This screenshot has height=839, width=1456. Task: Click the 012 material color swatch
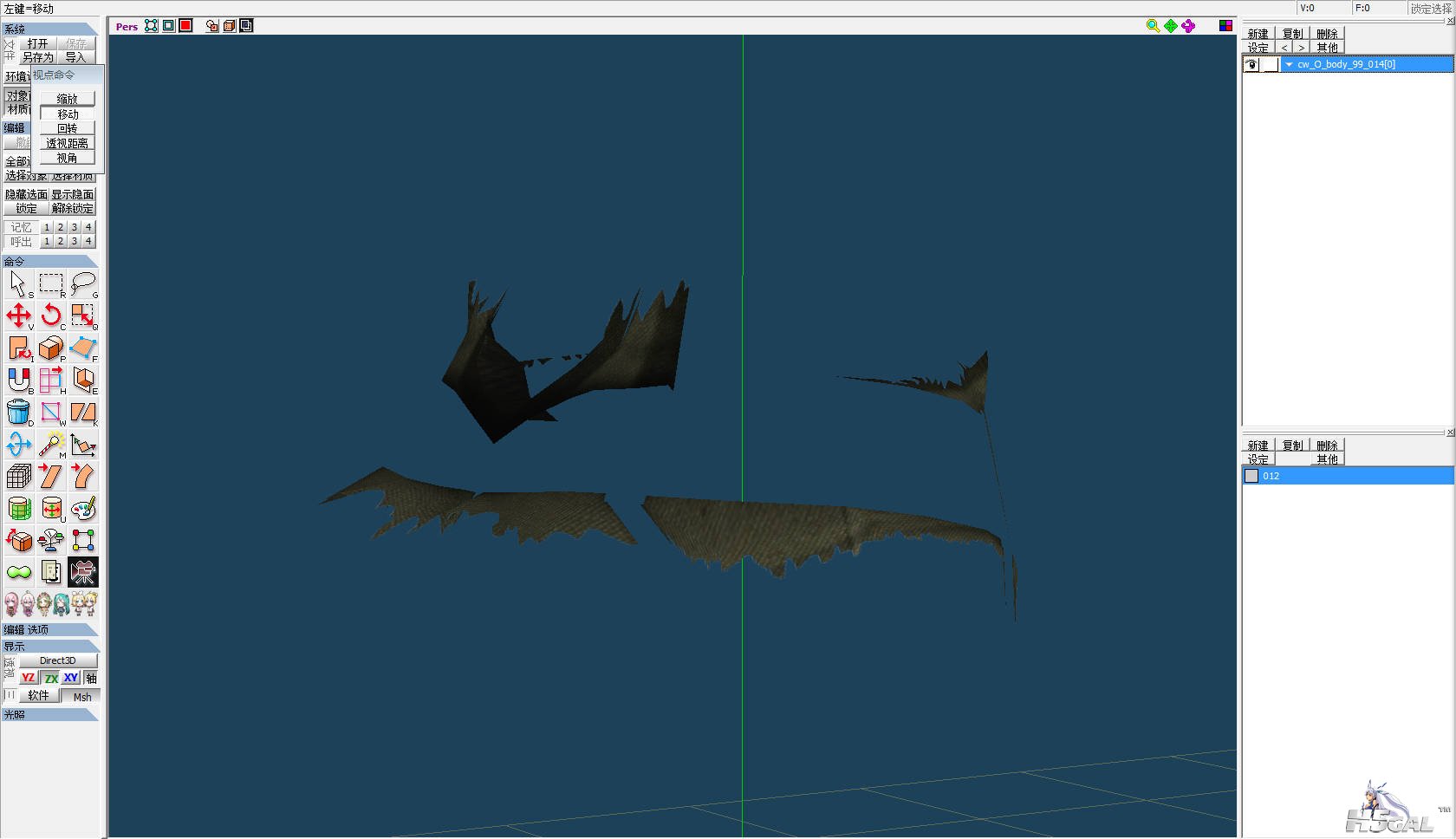(1251, 476)
